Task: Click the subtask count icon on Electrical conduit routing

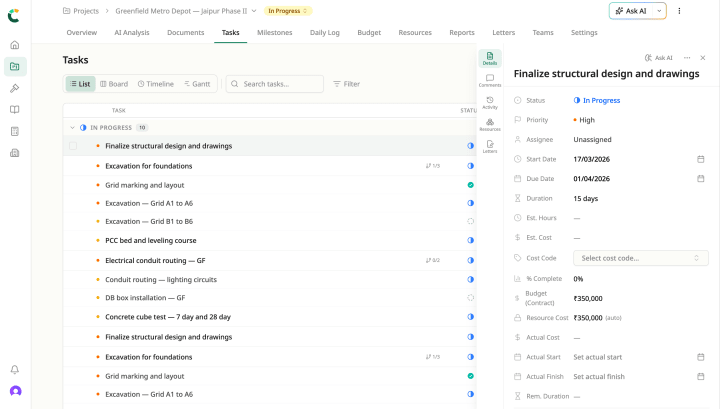Action: (432, 260)
